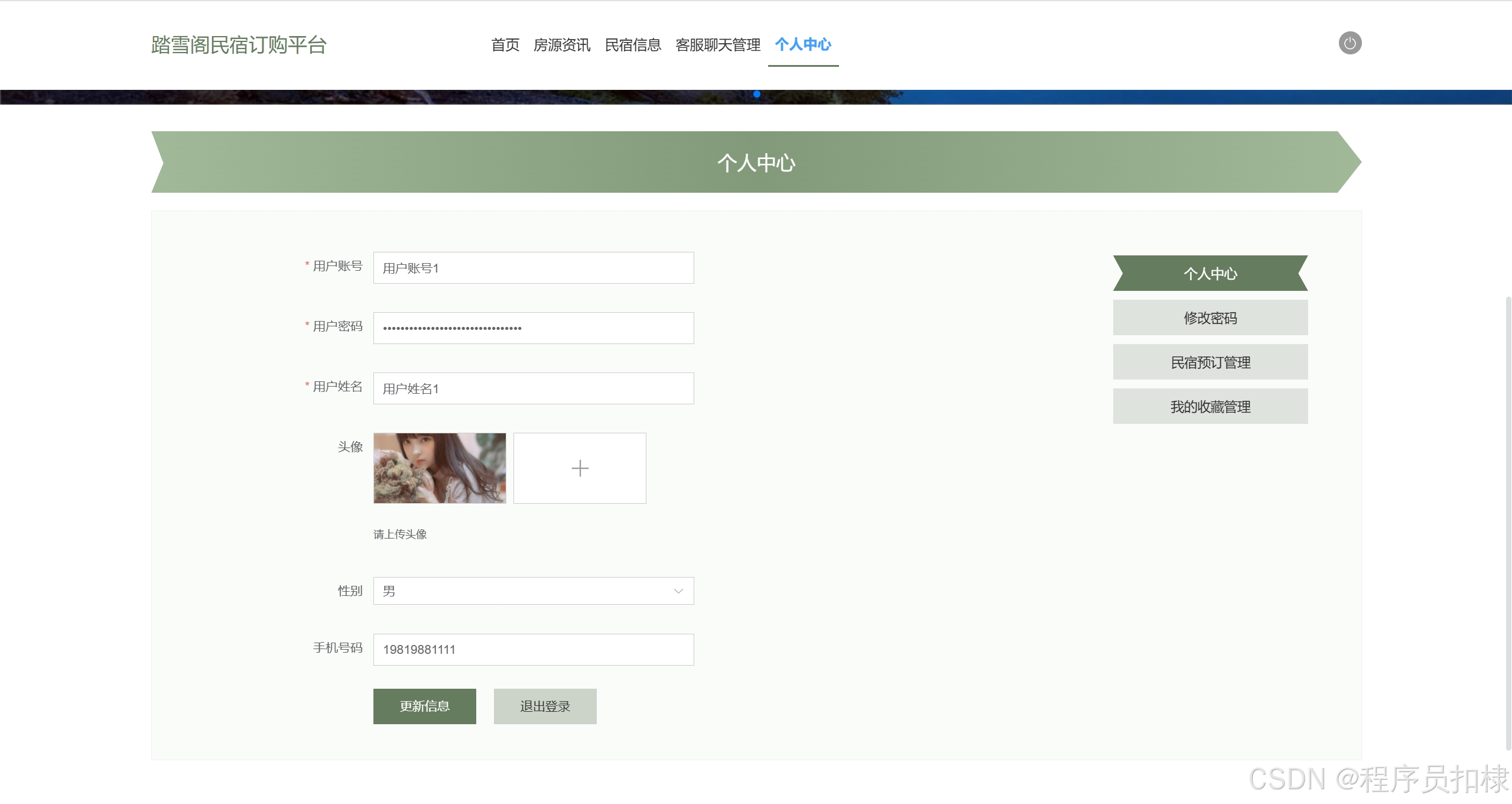Open 民宿信息 menu item
Viewport: 1512px width, 804px height.
click(633, 45)
